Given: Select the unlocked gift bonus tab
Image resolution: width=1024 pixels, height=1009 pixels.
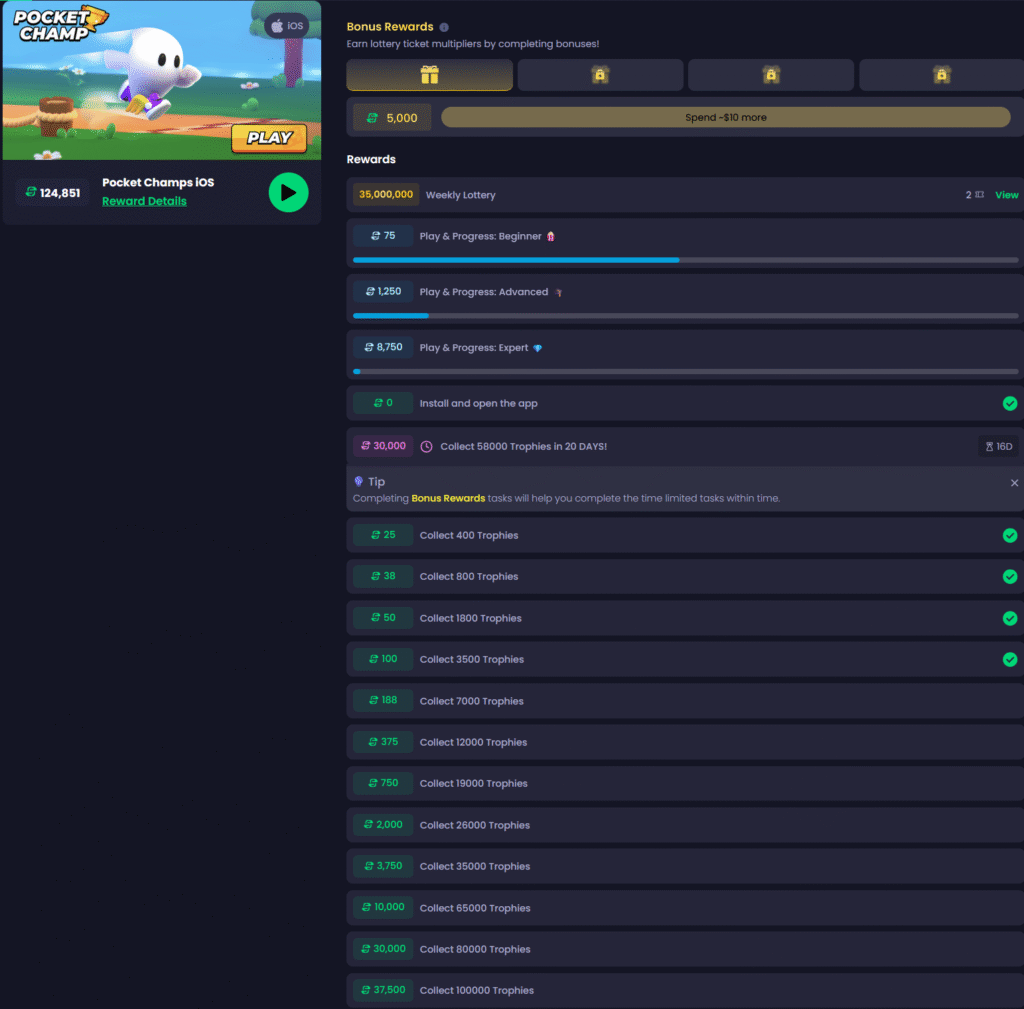Looking at the screenshot, I should pyautogui.click(x=429, y=75).
